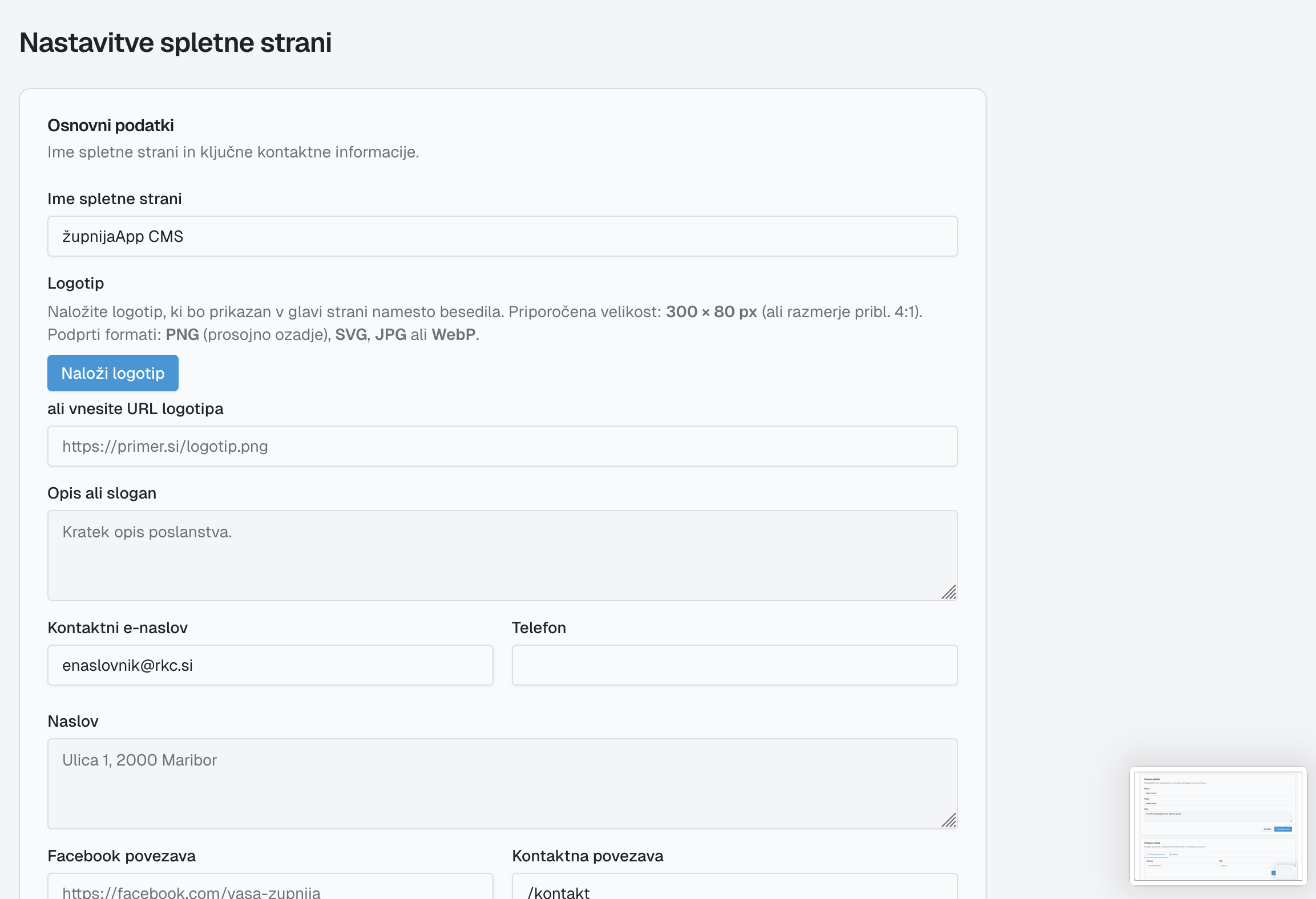Click the 'Telefon' label text
This screenshot has height=899, width=1316.
(539, 627)
